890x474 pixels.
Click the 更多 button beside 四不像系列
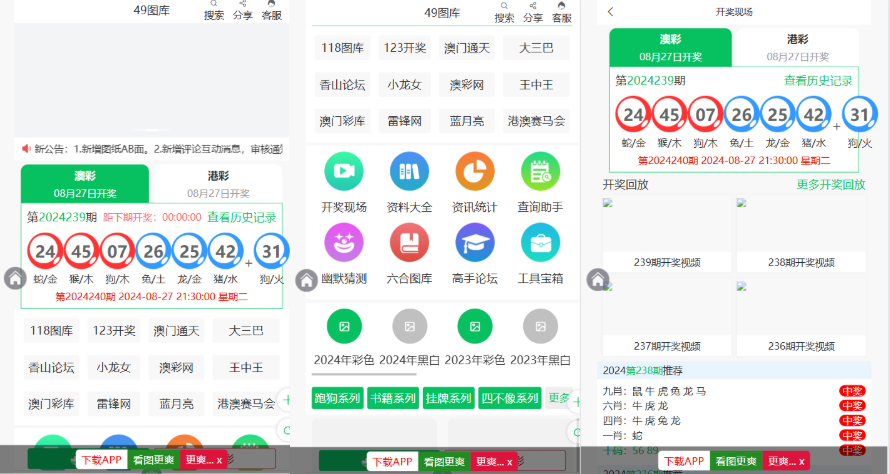tap(559, 398)
